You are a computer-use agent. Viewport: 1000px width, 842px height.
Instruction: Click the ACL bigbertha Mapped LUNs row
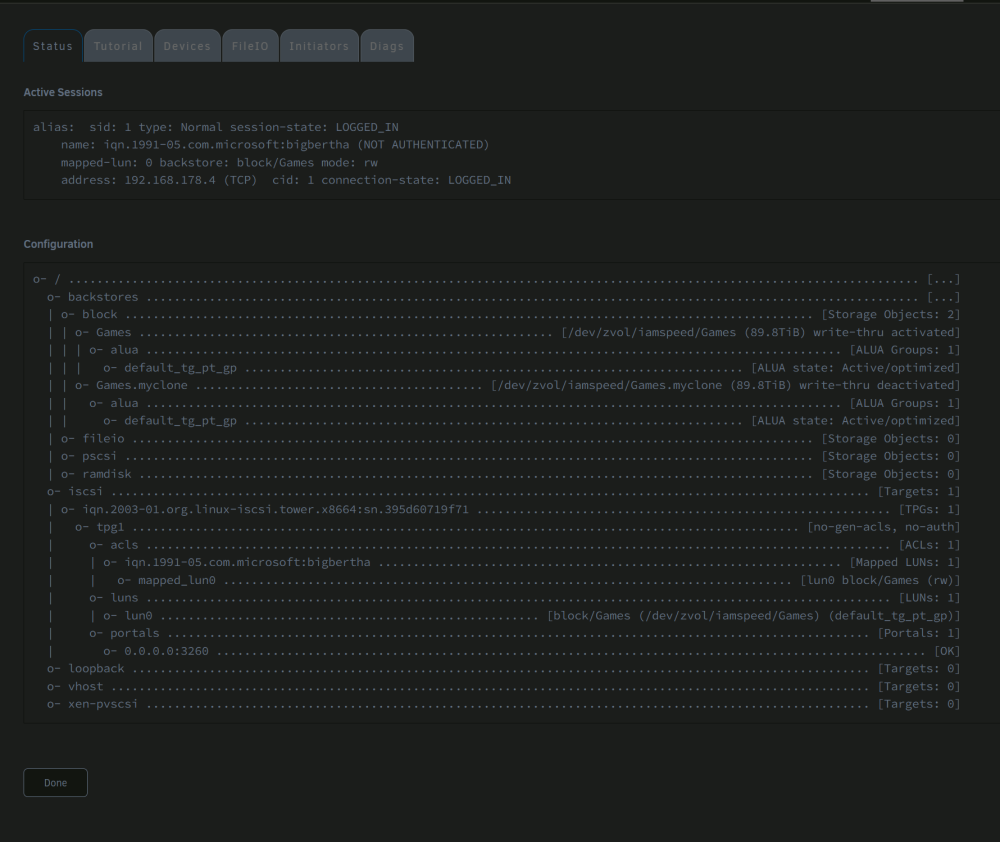pos(531,563)
